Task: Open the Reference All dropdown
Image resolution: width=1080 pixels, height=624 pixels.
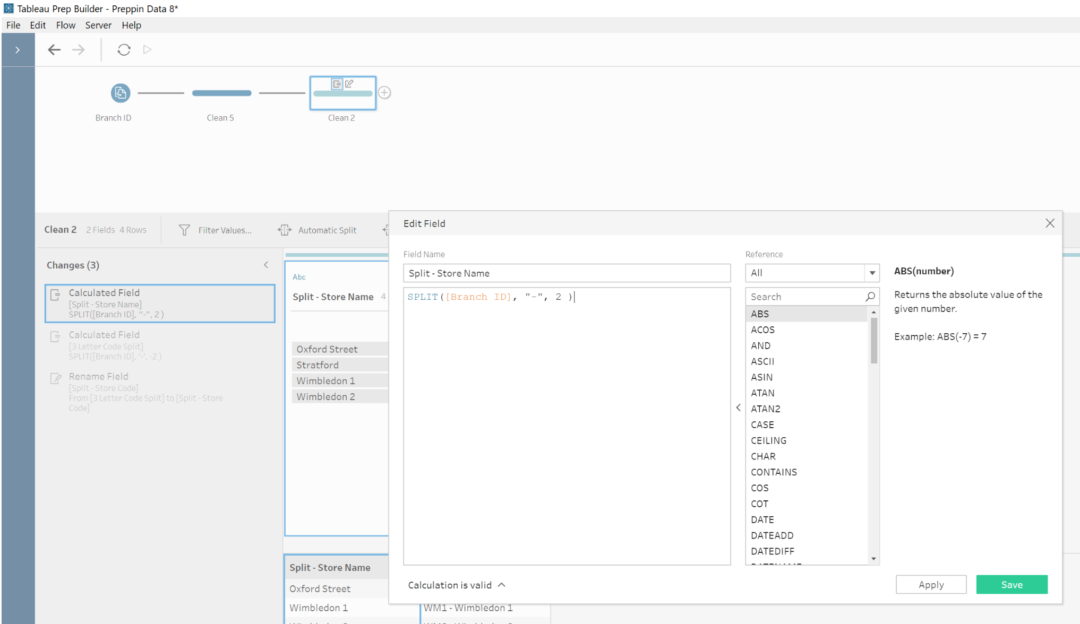Action: (x=870, y=272)
